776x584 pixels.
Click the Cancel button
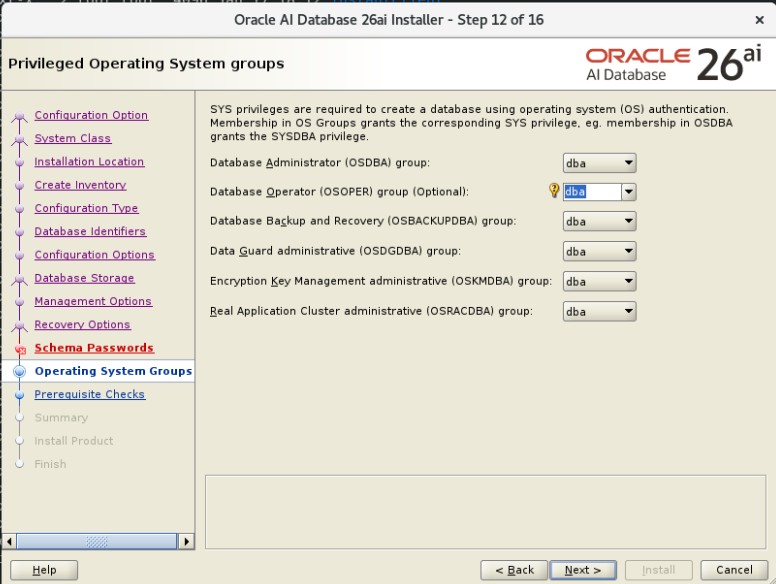coord(734,570)
